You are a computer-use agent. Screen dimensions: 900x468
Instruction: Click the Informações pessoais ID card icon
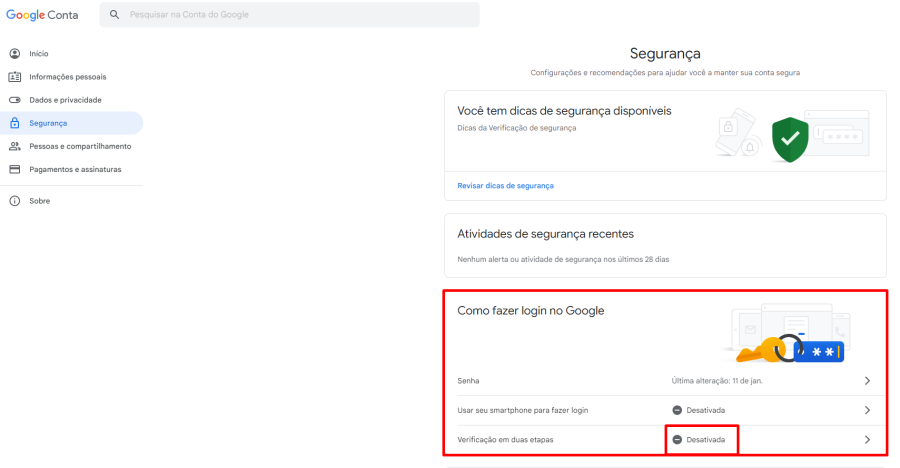pyautogui.click(x=14, y=77)
